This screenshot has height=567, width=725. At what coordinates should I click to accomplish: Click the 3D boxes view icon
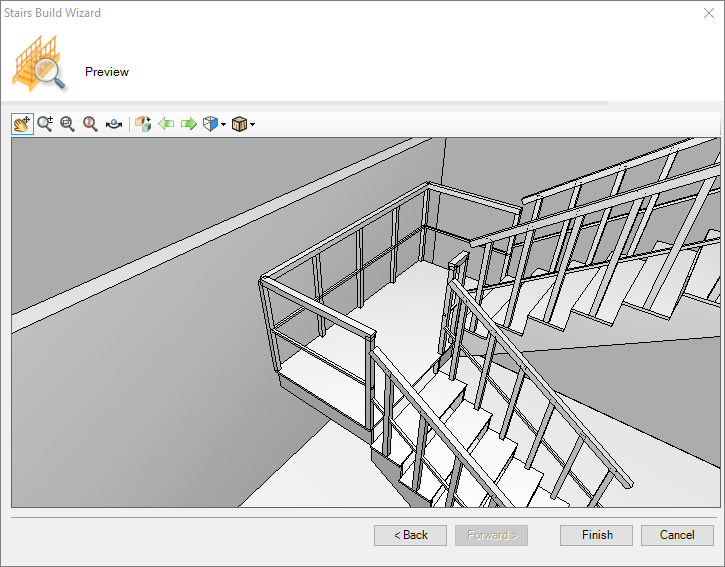[x=143, y=124]
